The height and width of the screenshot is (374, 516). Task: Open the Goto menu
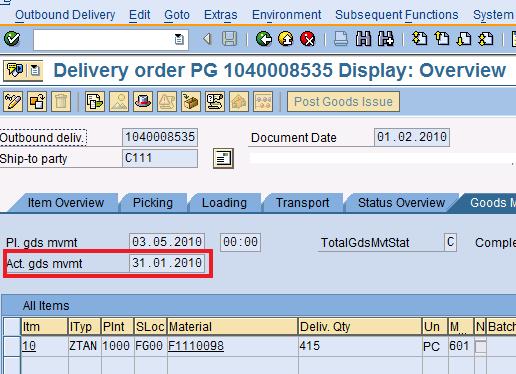[x=177, y=15]
